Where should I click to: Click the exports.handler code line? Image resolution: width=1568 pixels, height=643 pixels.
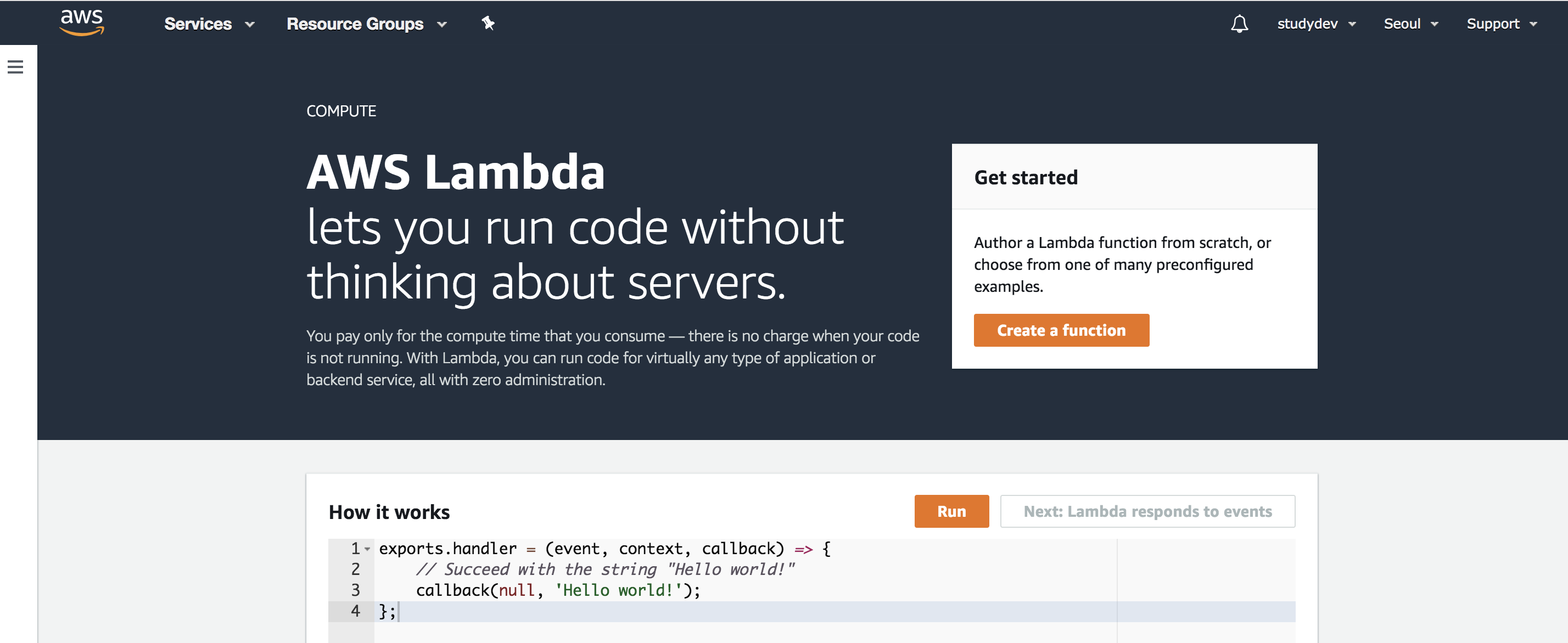click(x=604, y=549)
